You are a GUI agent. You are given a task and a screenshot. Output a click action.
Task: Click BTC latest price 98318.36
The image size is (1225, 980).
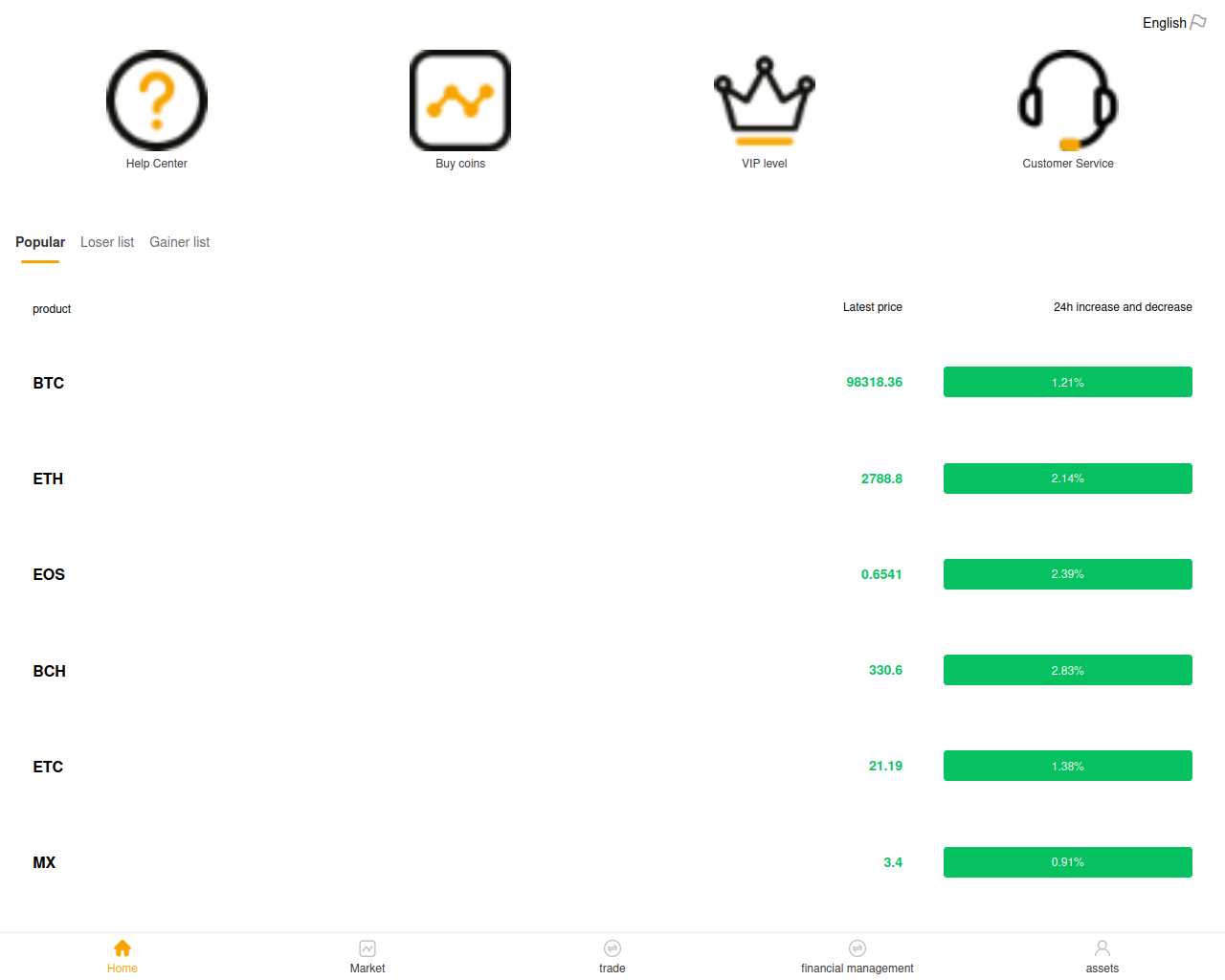click(x=875, y=382)
